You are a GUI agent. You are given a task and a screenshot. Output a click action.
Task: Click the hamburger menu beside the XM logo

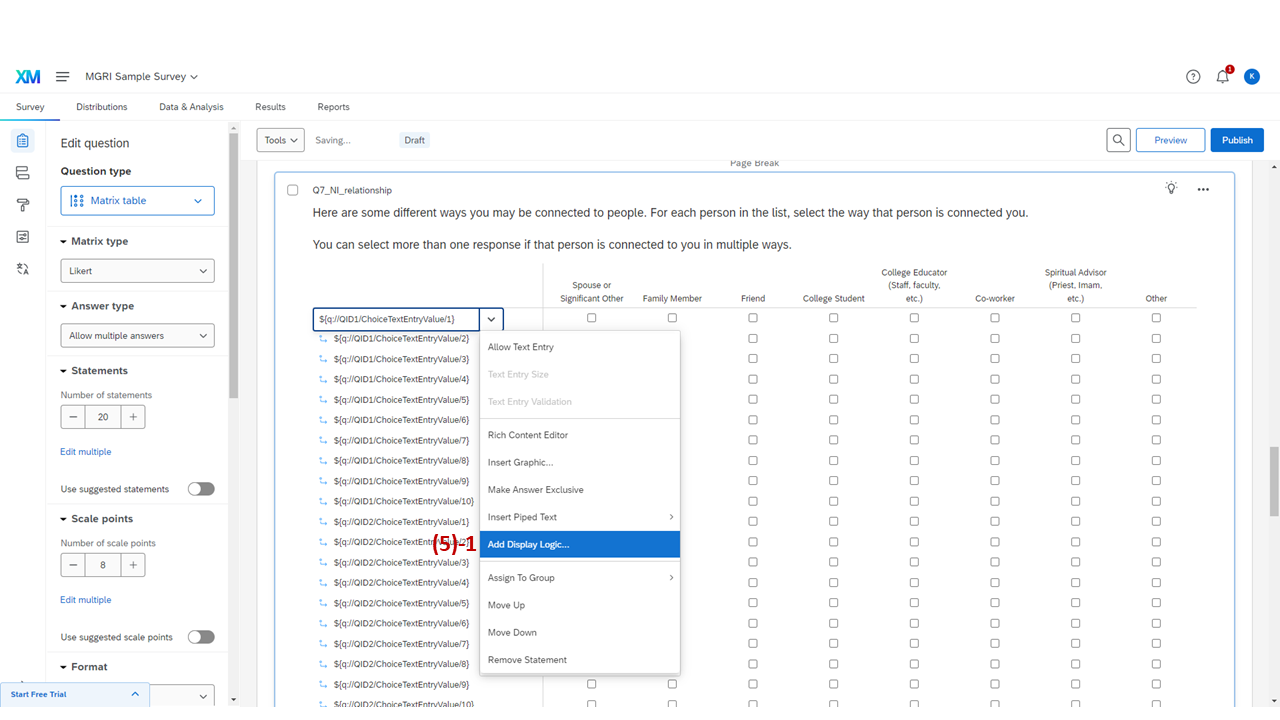click(62, 76)
